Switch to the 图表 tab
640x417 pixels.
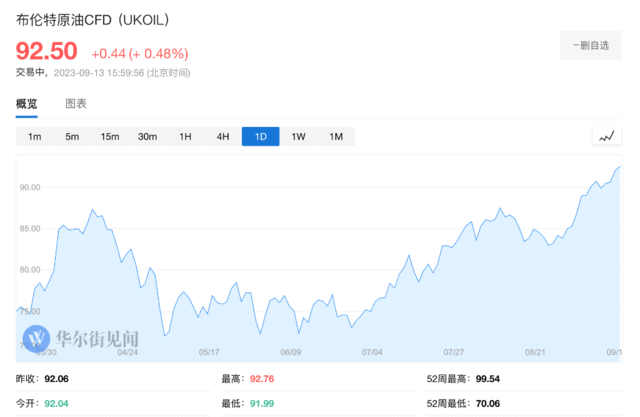pyautogui.click(x=76, y=104)
